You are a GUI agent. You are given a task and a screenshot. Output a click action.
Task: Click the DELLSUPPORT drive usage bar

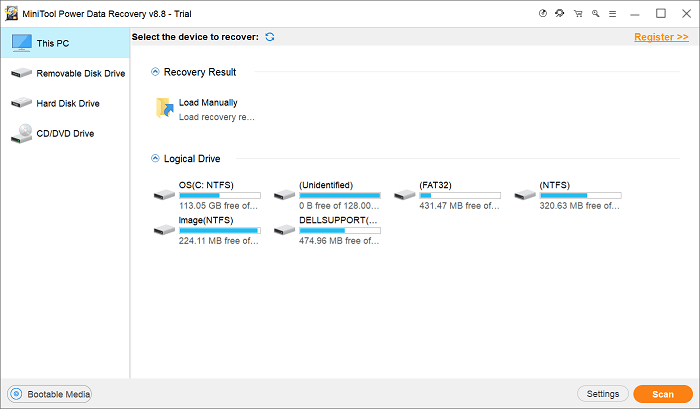point(340,231)
